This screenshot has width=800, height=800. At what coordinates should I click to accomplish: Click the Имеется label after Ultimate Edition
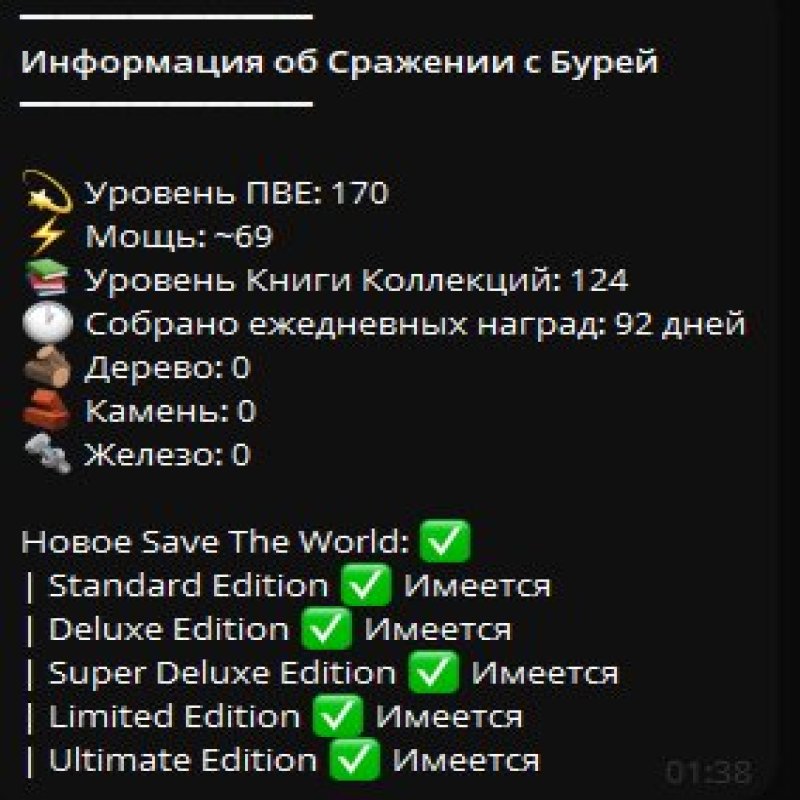[466, 761]
